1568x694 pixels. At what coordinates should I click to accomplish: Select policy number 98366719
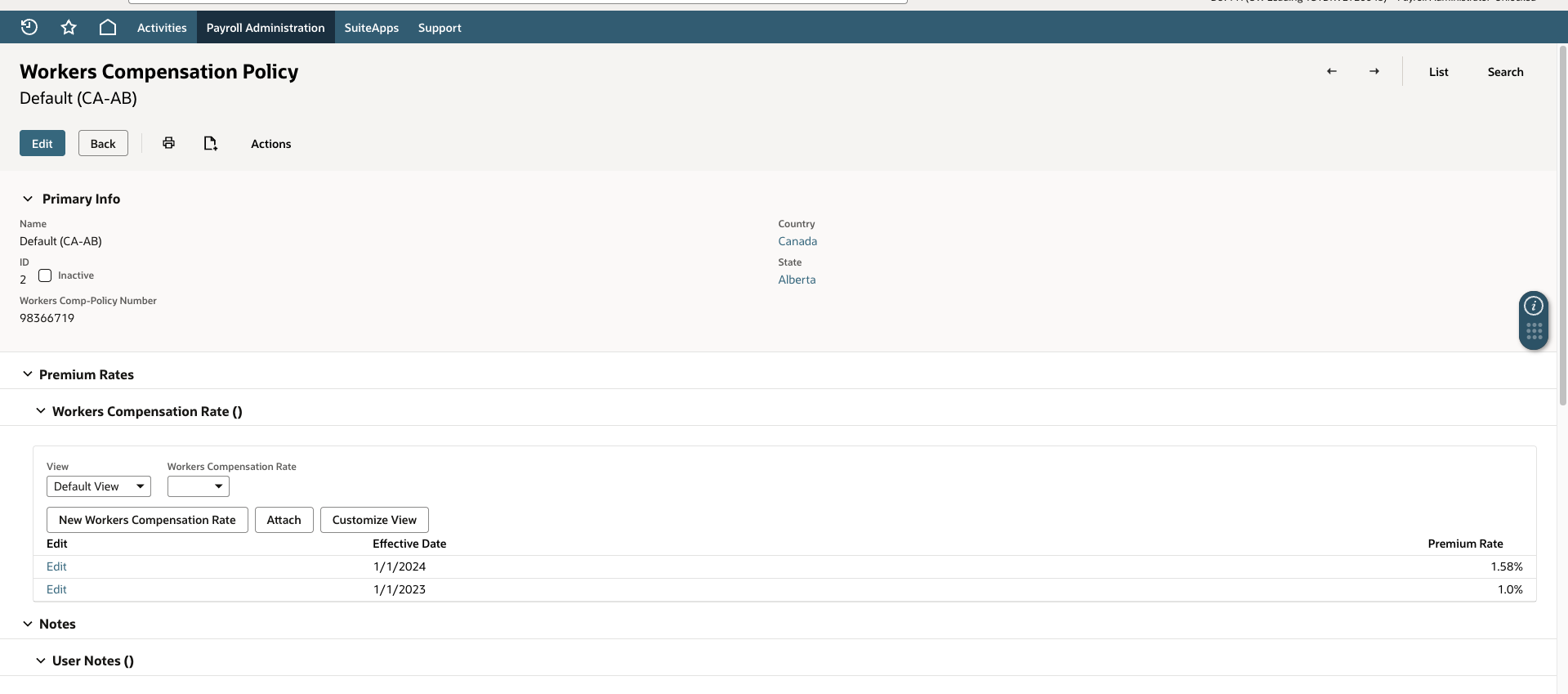pos(47,318)
